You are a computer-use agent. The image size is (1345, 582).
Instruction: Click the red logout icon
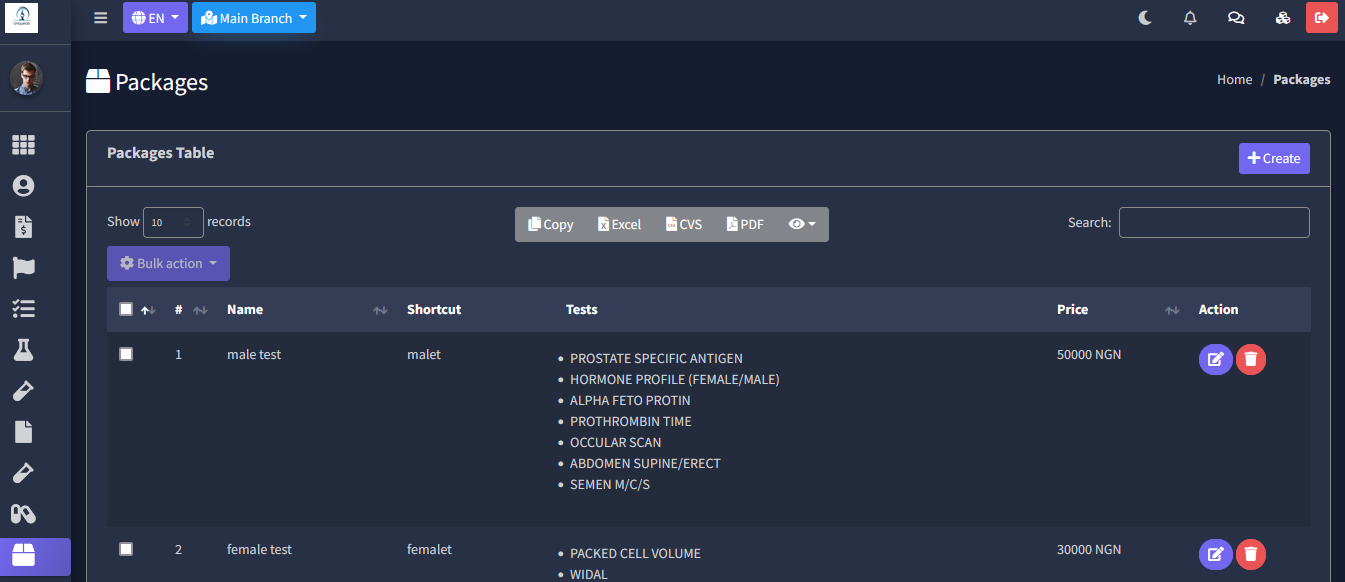(x=1321, y=18)
